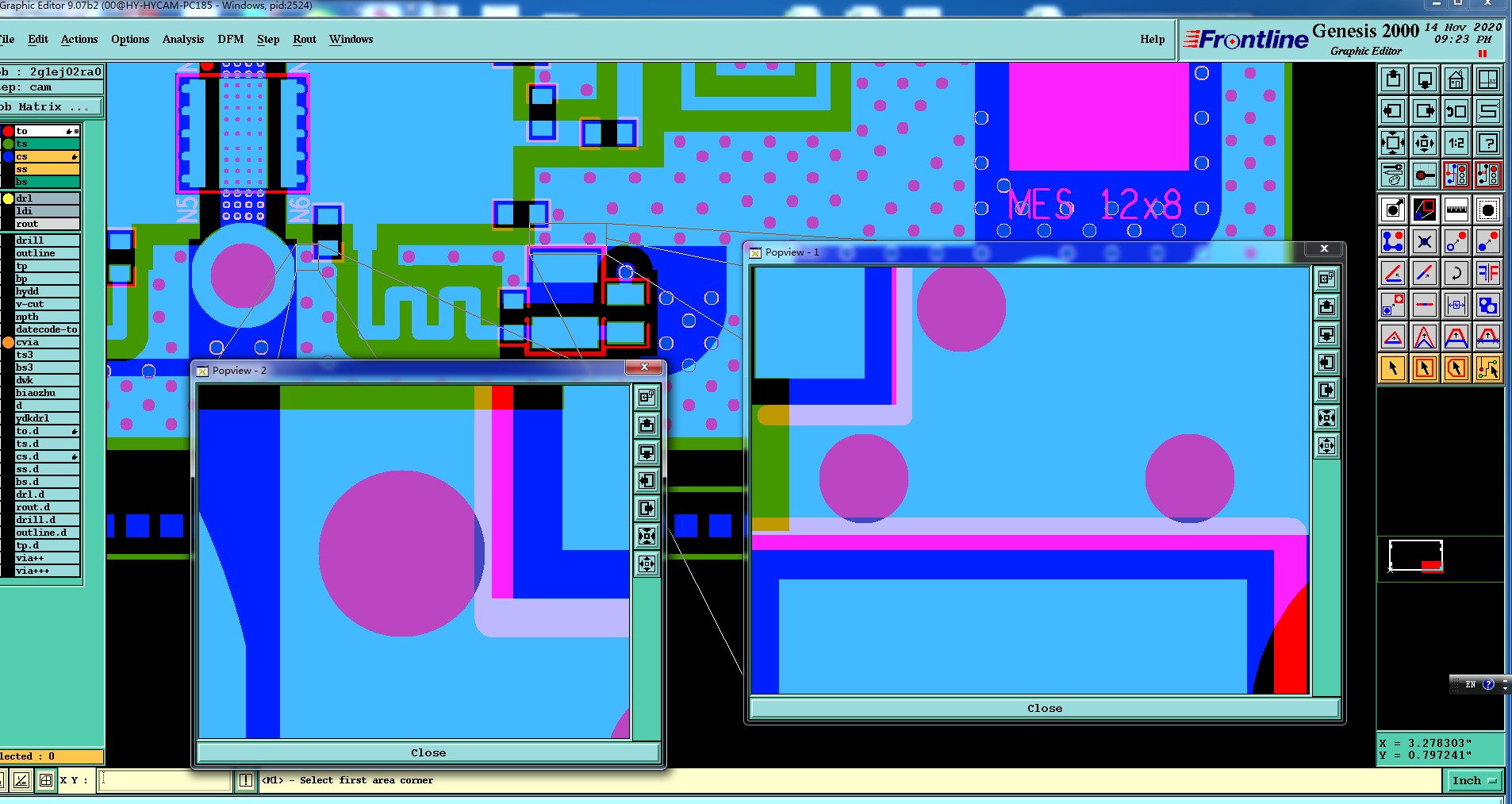Click pan left icon in Popview - 1
The height and width of the screenshot is (804, 1512).
[1327, 363]
